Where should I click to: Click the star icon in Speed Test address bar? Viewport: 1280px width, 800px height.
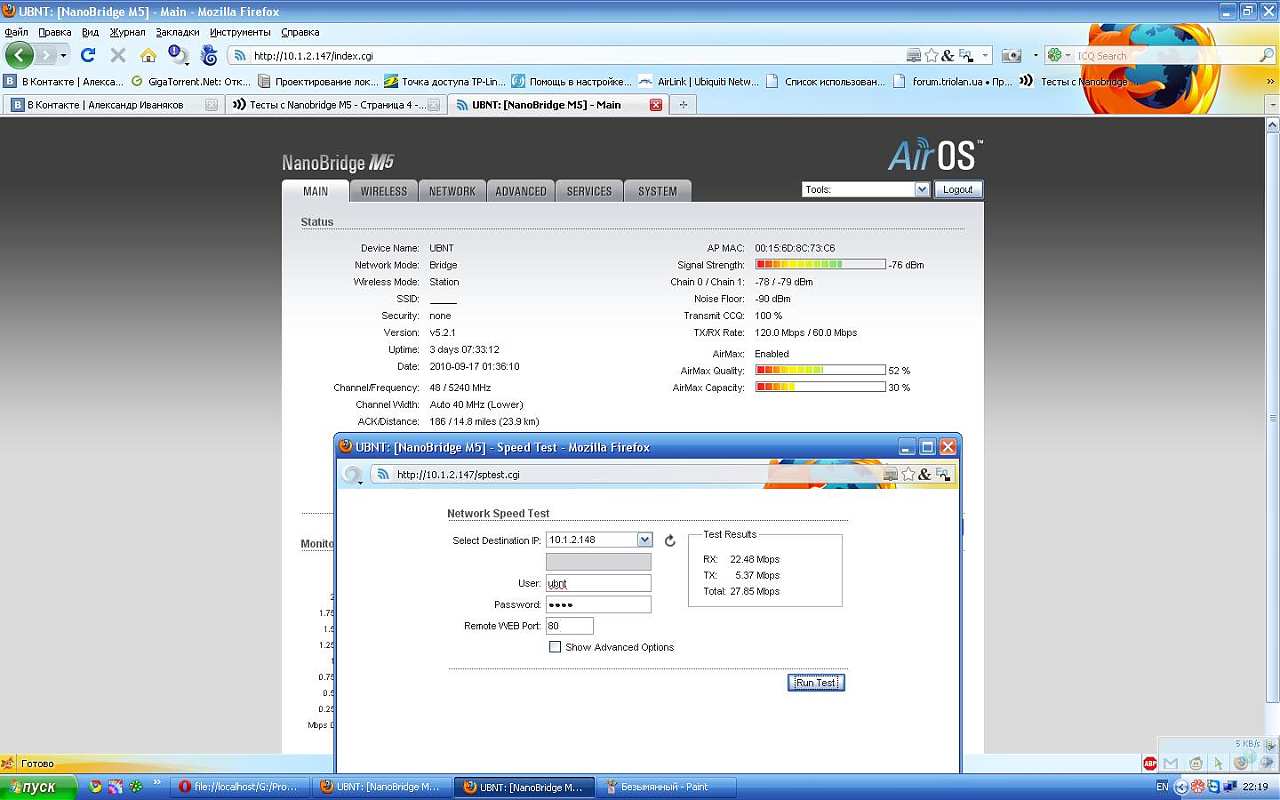point(908,474)
